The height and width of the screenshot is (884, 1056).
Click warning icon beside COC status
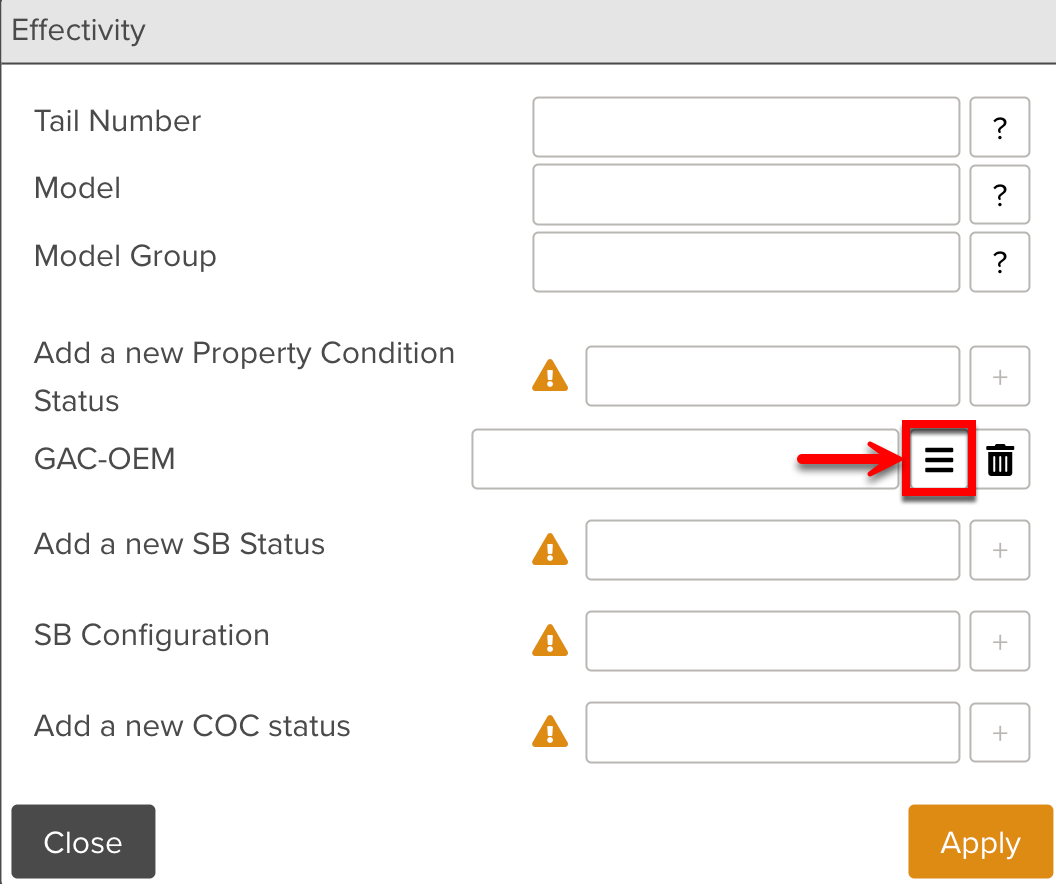pos(550,732)
